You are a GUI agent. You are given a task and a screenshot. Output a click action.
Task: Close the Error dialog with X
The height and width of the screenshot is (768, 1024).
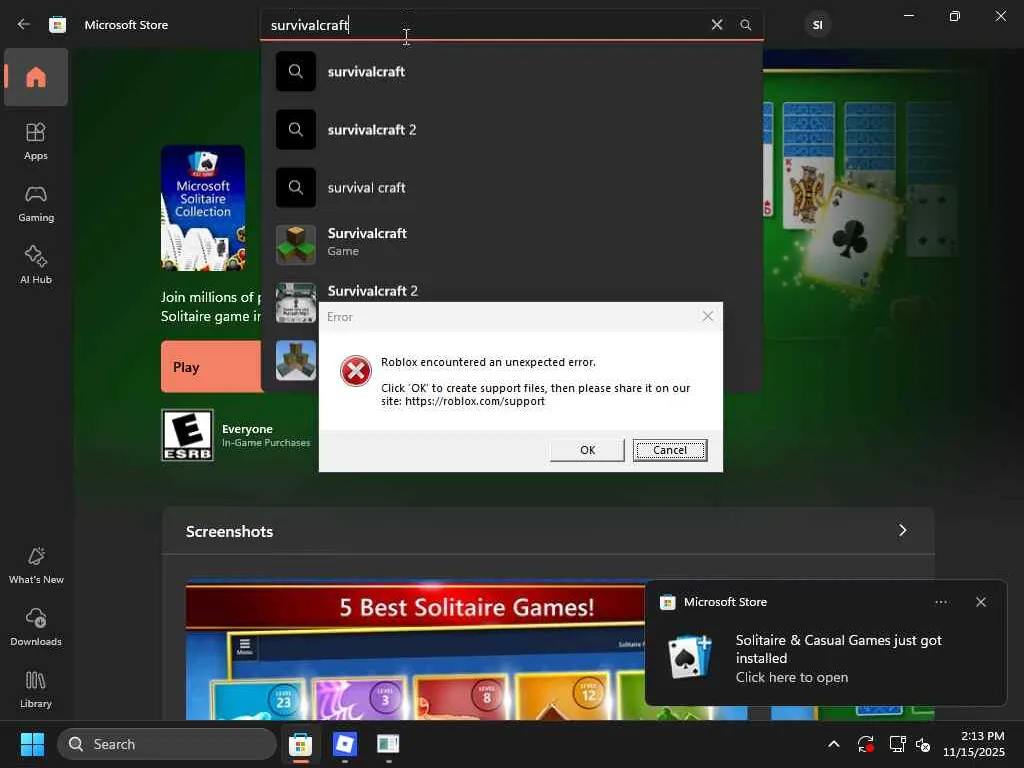point(707,316)
